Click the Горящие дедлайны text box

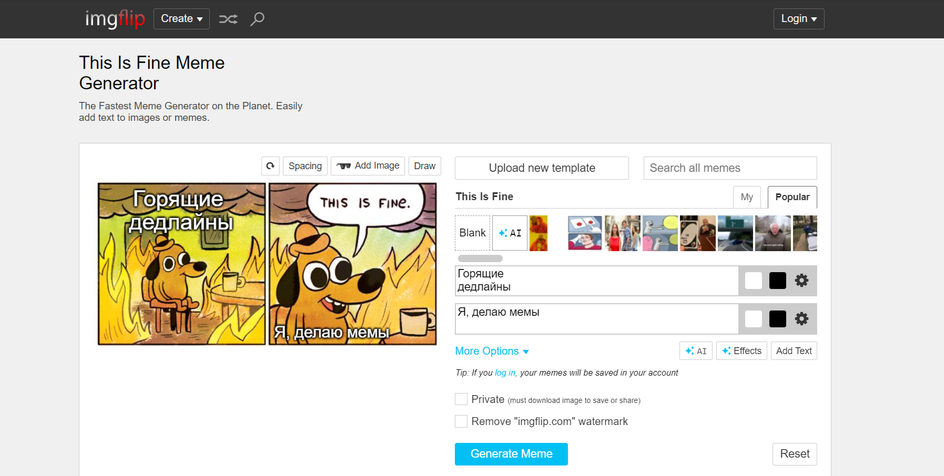coord(597,280)
